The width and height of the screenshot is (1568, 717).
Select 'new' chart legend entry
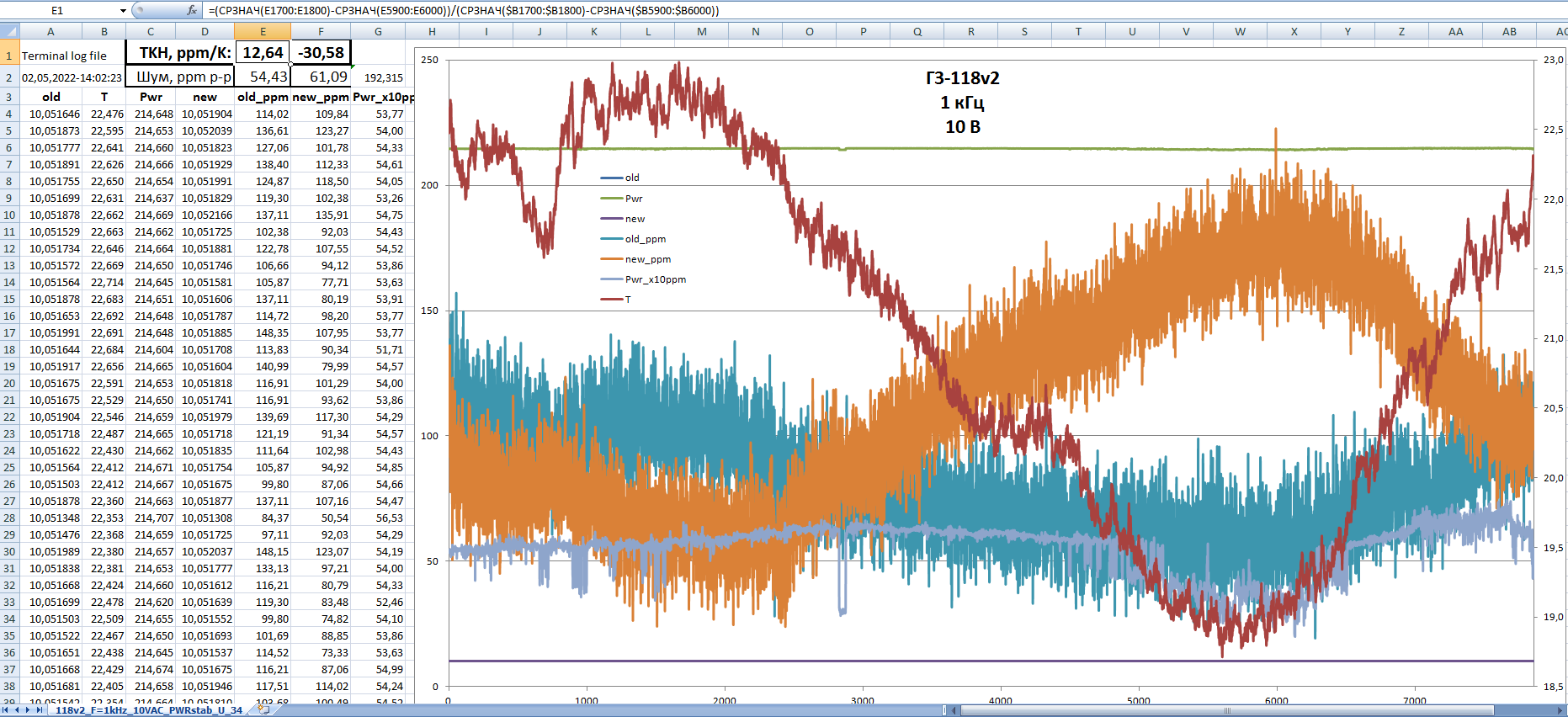click(x=623, y=219)
